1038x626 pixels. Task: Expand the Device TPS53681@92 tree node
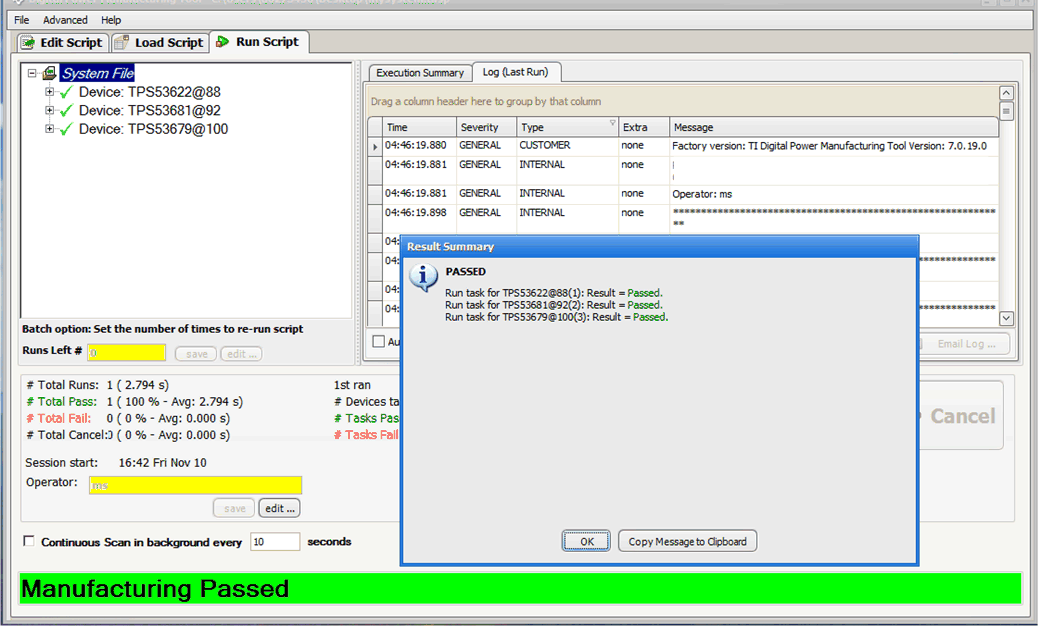(x=49, y=110)
